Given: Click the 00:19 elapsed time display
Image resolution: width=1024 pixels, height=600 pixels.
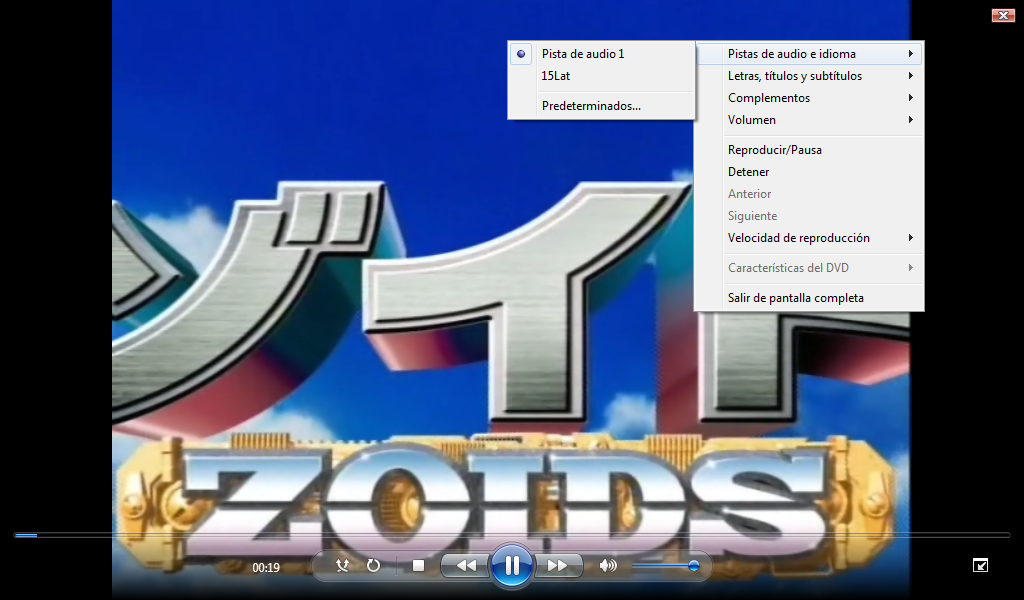Looking at the screenshot, I should (x=266, y=568).
